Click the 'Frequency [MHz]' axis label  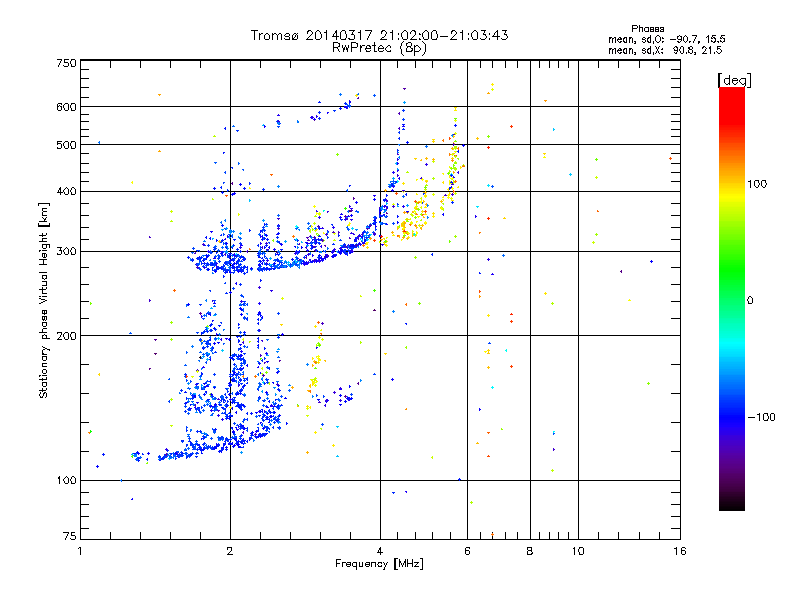(379, 564)
